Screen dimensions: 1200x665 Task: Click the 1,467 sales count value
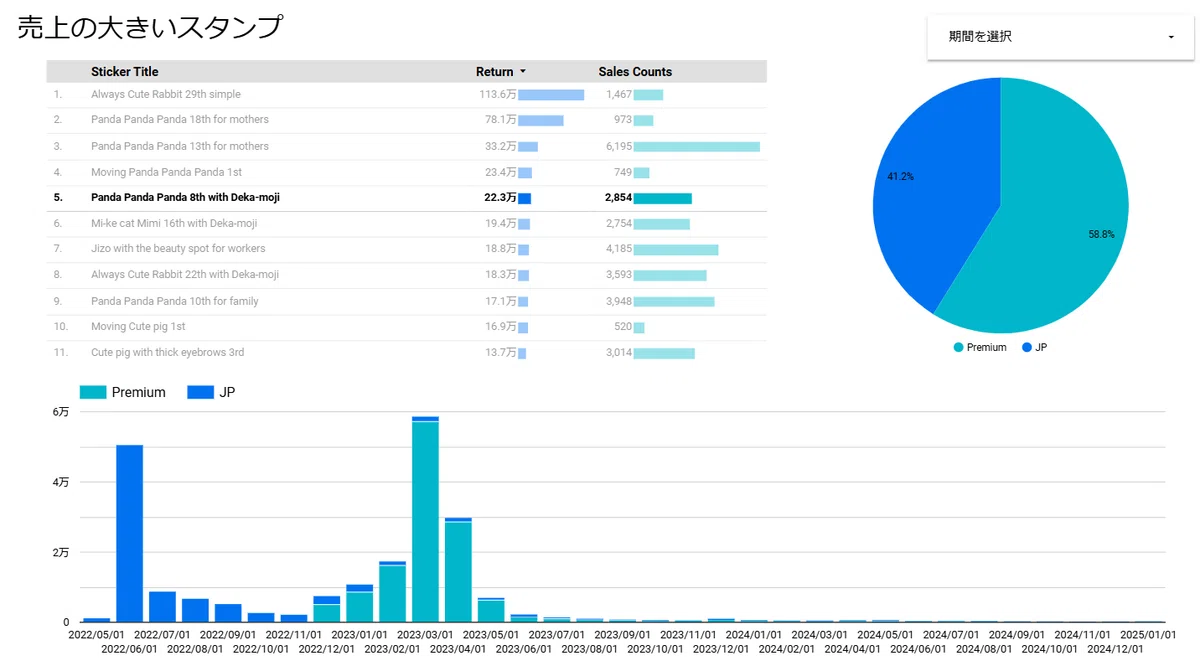click(x=619, y=95)
